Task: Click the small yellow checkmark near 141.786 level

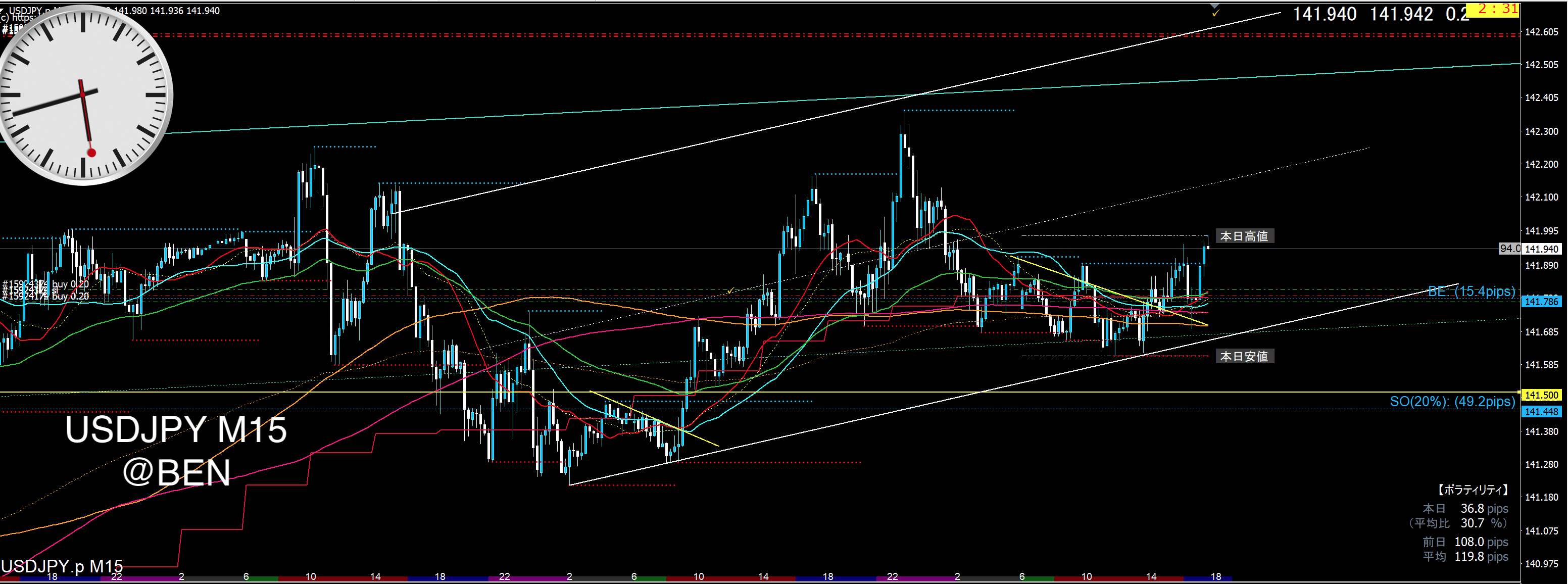Action: tap(730, 291)
